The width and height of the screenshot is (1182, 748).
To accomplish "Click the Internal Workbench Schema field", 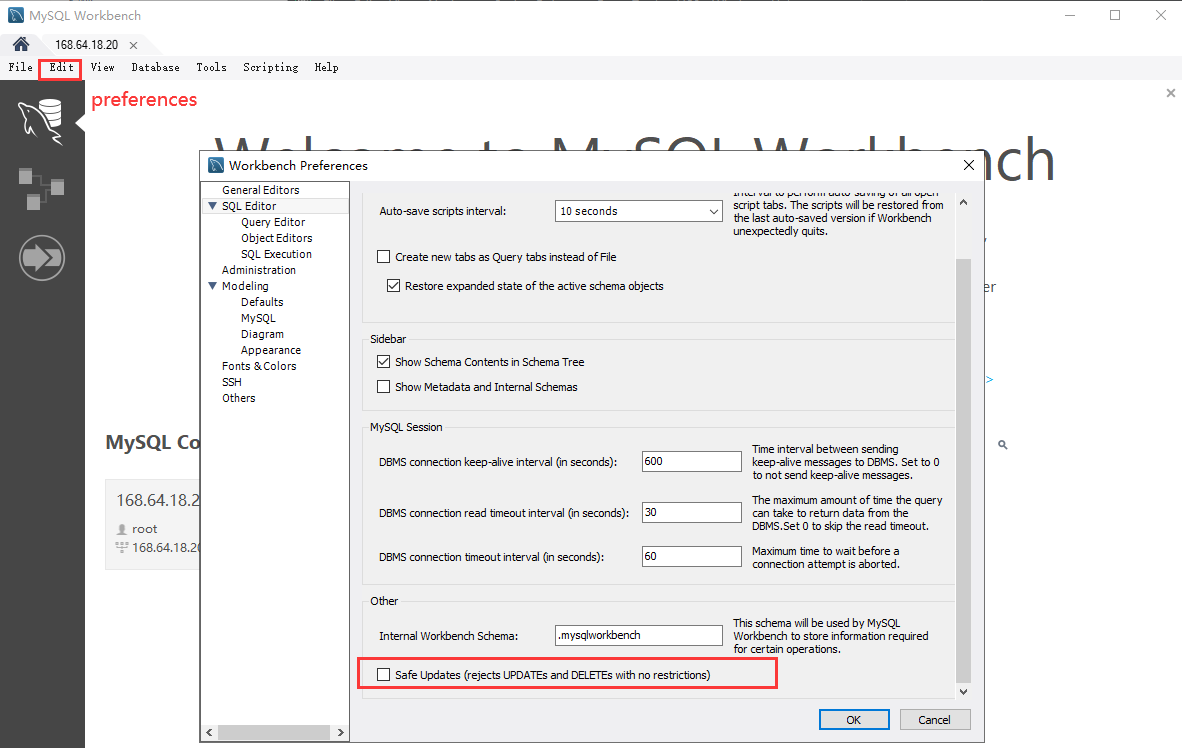I will pyautogui.click(x=638, y=636).
